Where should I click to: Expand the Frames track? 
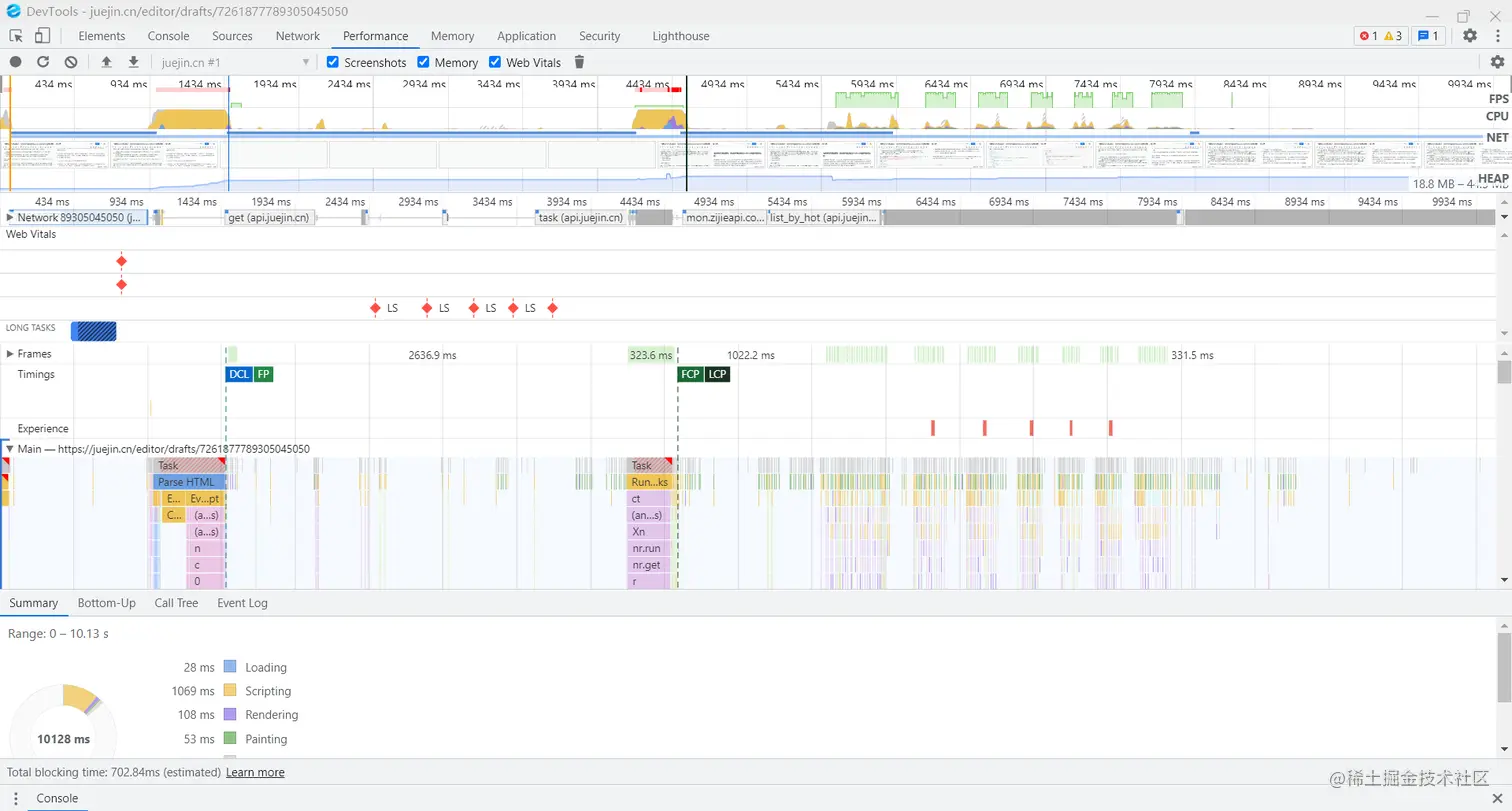click(10, 354)
